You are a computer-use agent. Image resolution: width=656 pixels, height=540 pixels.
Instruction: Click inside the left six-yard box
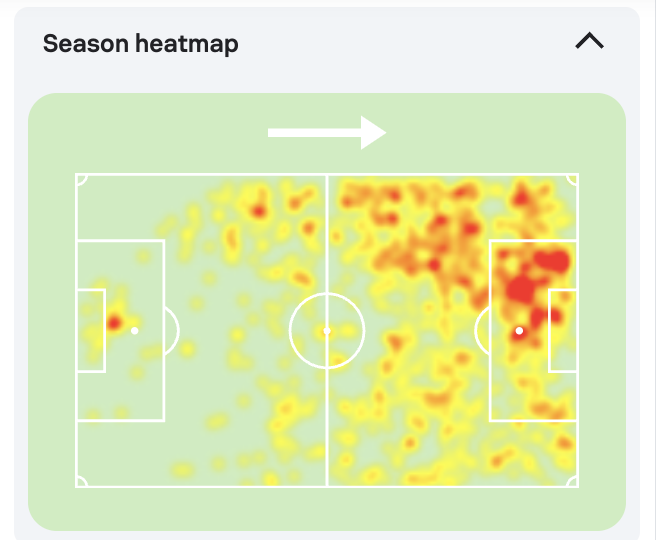[91, 330]
